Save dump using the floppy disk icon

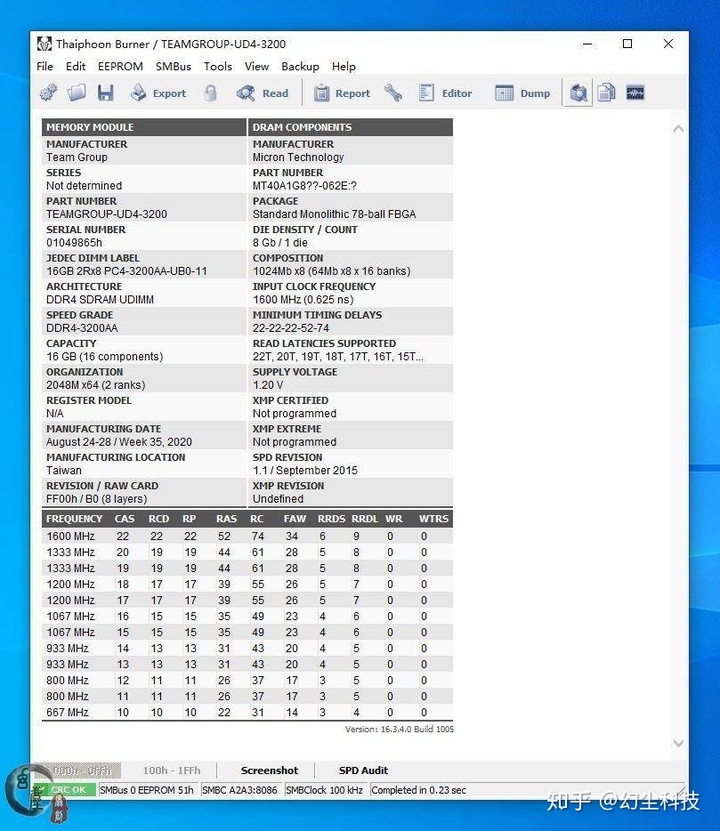pos(105,93)
